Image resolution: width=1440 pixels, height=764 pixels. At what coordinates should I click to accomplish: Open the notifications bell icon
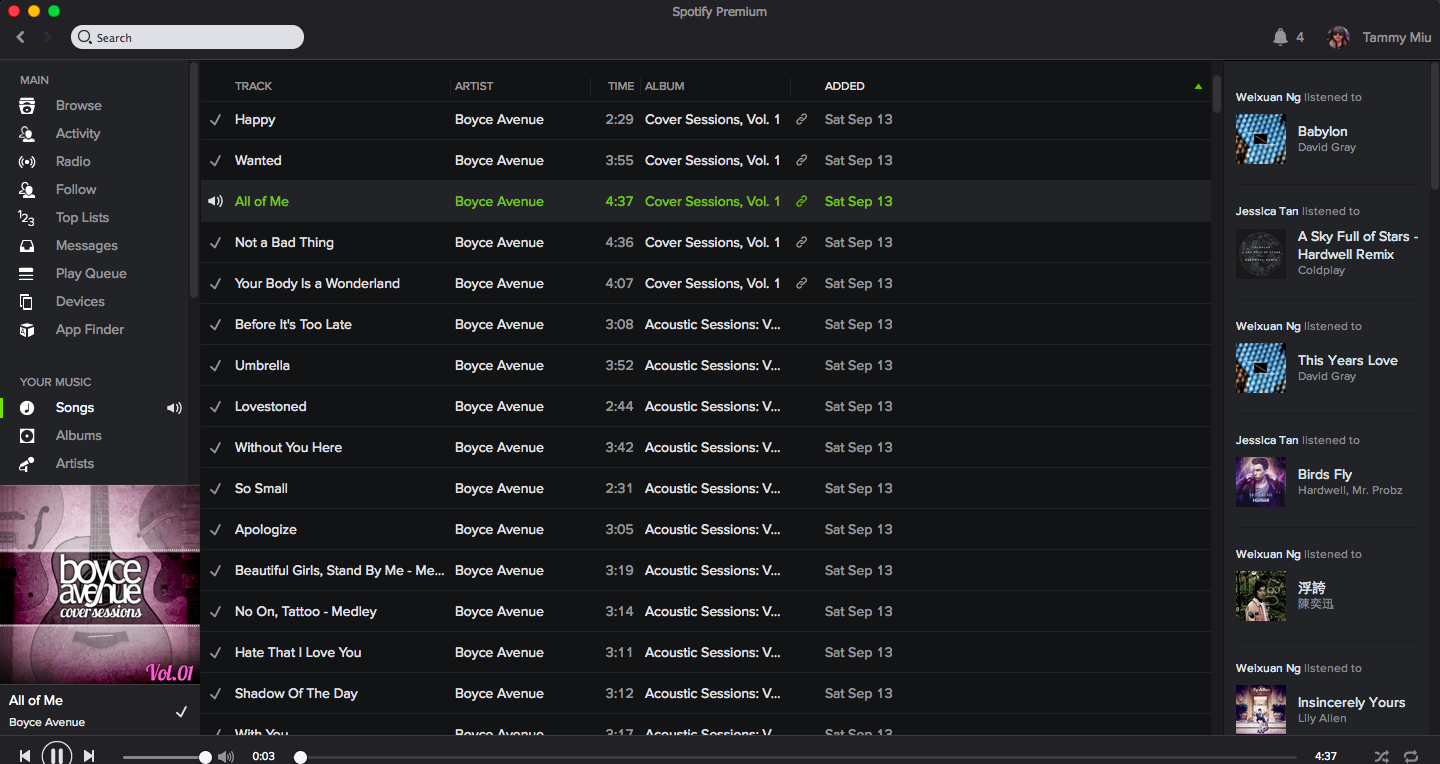point(1280,37)
